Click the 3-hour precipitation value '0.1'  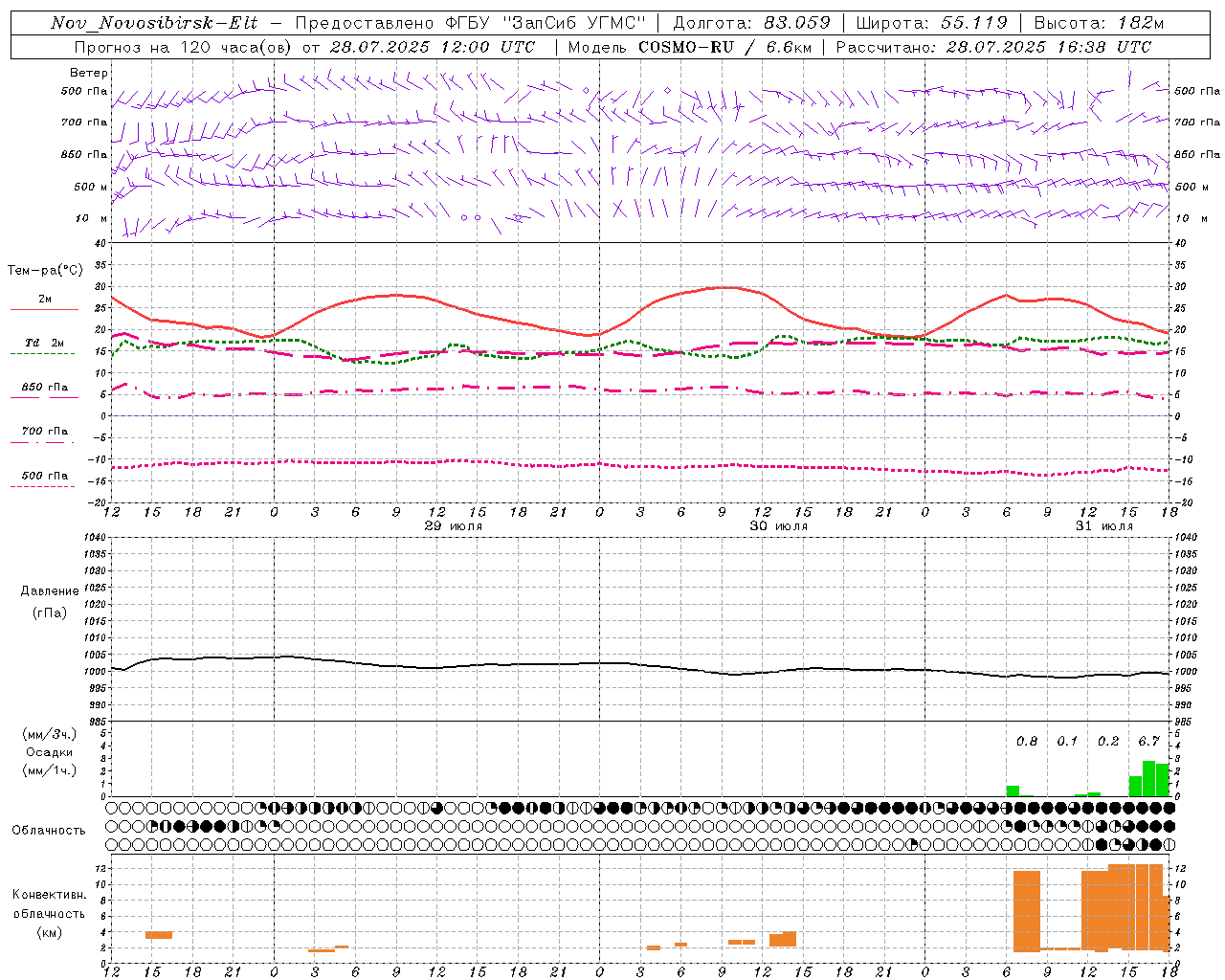[x=1067, y=741]
